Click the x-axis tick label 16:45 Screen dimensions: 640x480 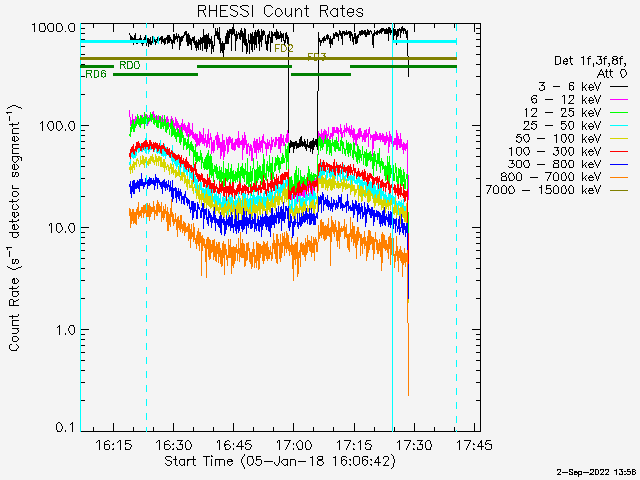tap(233, 444)
